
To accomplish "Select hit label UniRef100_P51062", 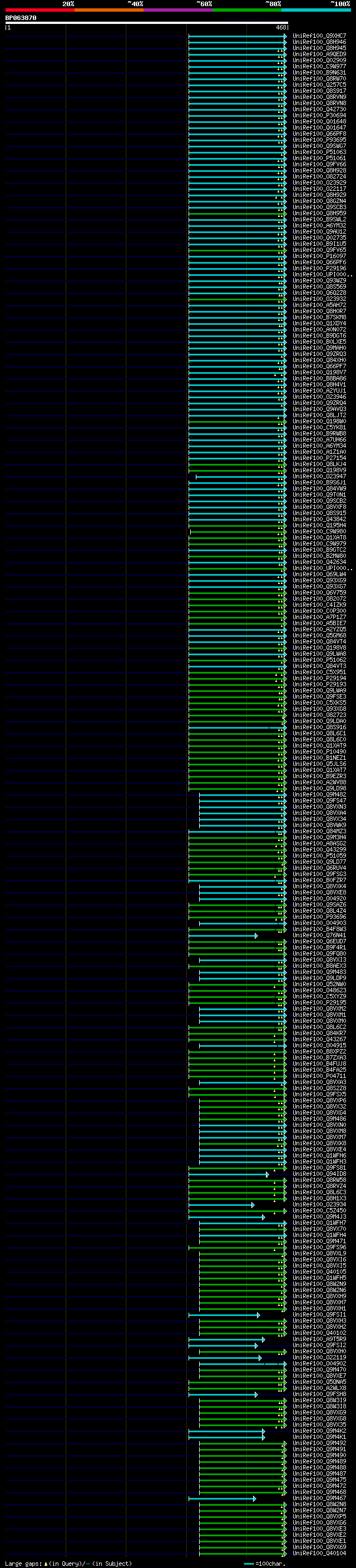I will pos(319,660).
